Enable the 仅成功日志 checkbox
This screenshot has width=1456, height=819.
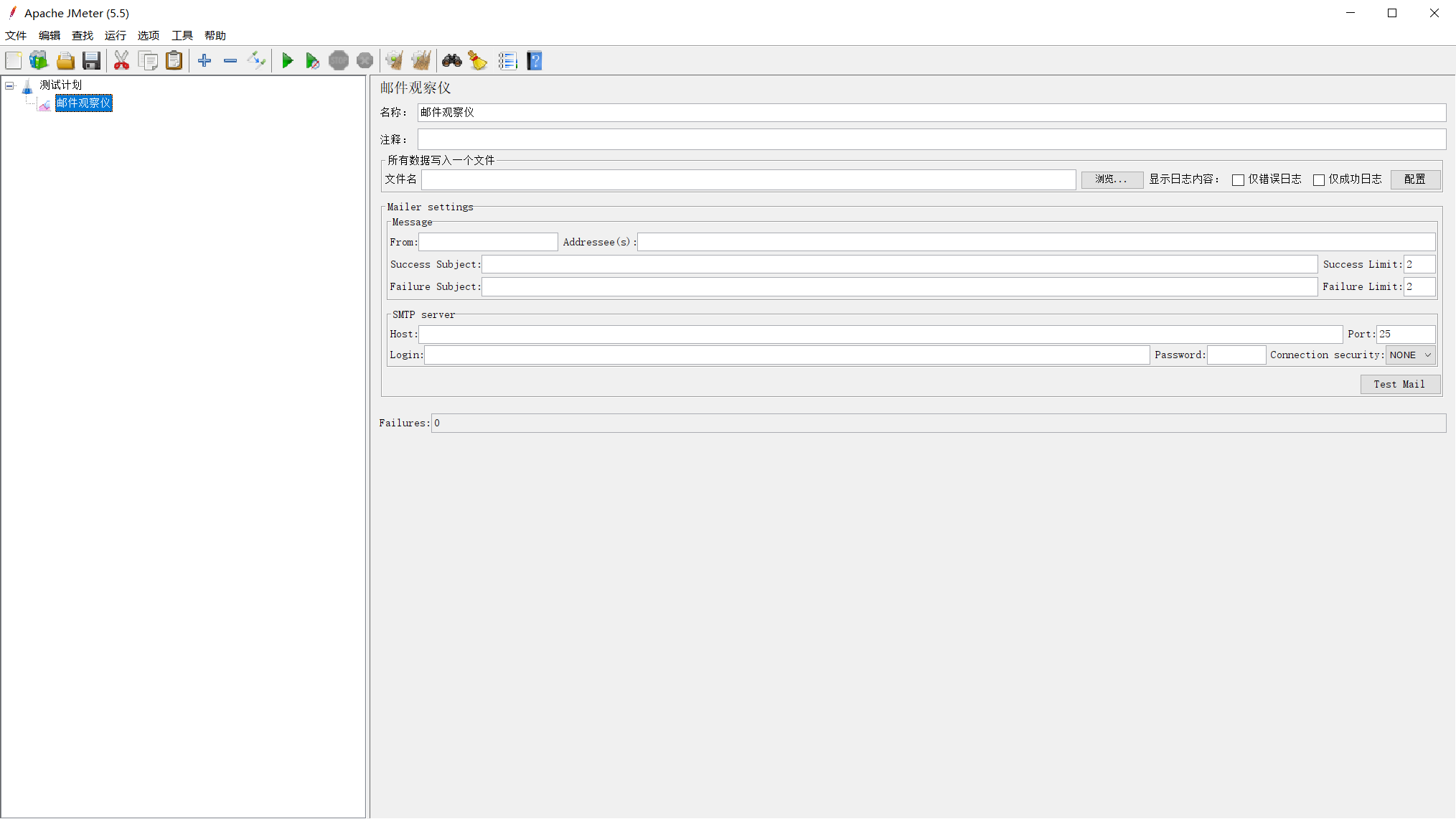1319,180
